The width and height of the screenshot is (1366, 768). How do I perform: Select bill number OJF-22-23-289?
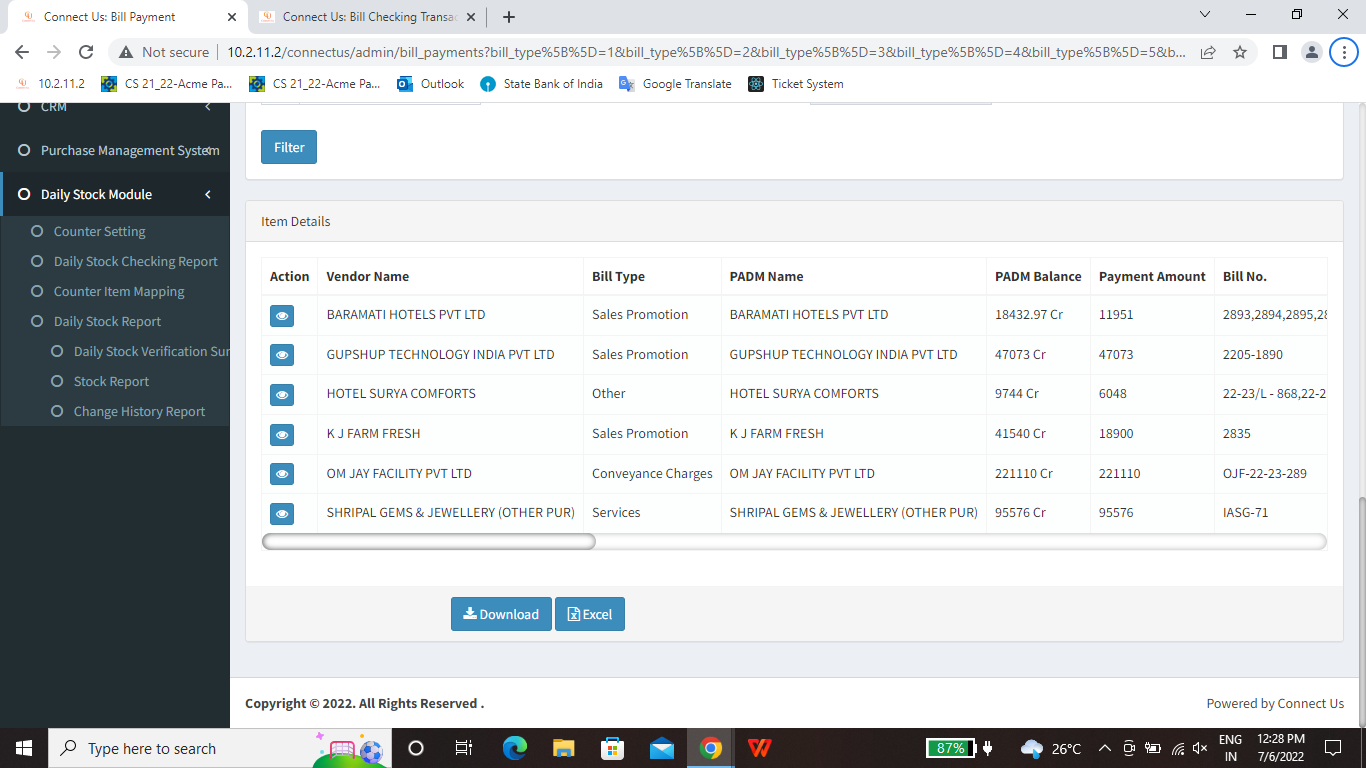(x=1265, y=473)
